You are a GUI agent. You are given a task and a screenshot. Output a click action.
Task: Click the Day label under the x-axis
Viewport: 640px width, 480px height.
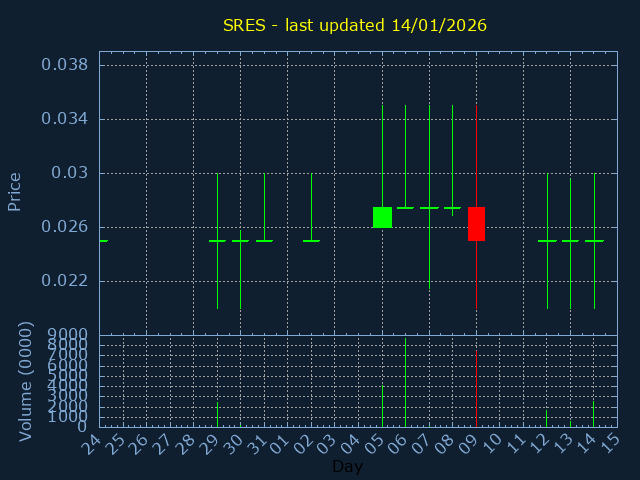(347, 466)
